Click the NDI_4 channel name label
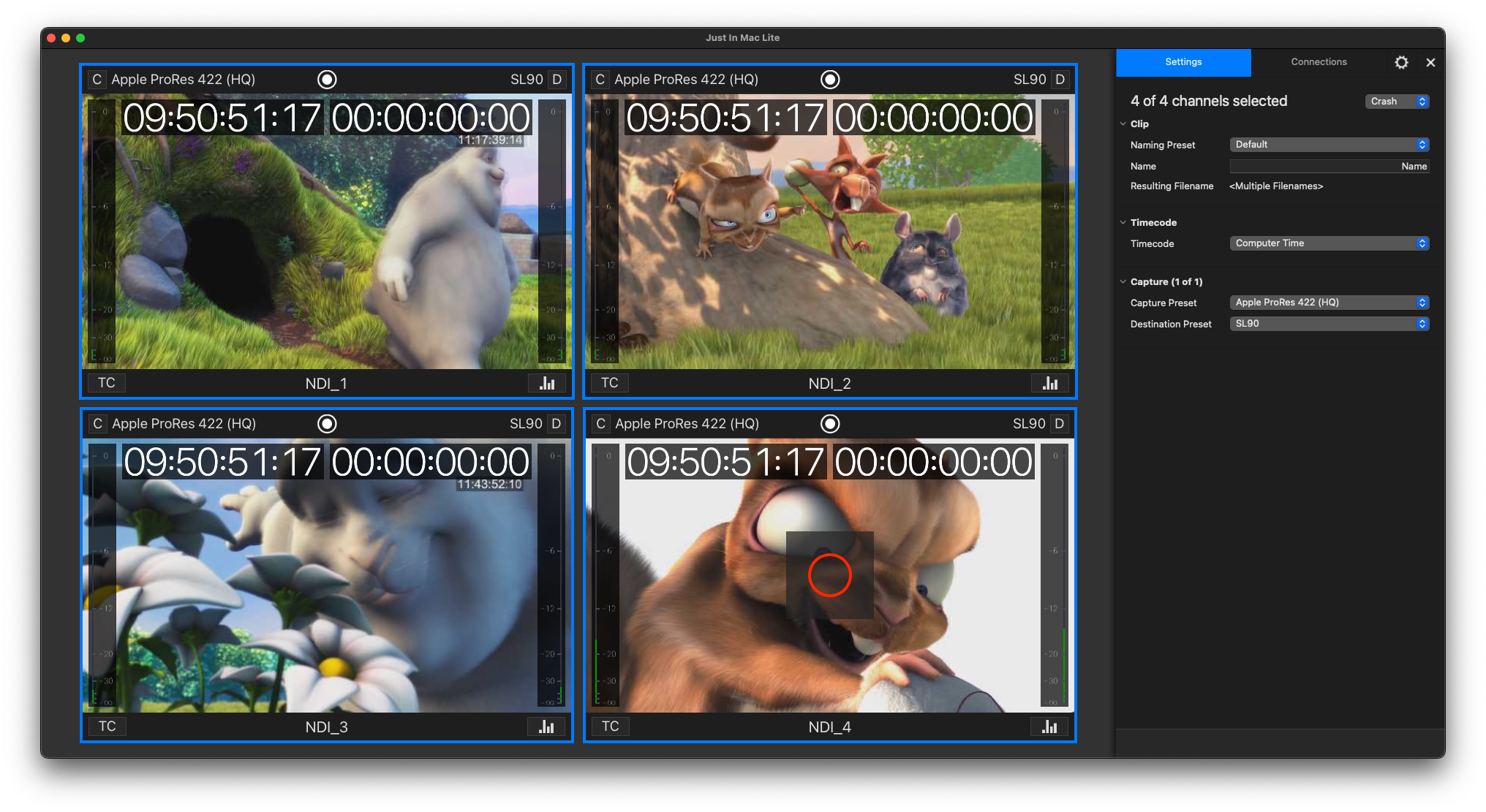This screenshot has width=1486, height=812. pos(829,727)
